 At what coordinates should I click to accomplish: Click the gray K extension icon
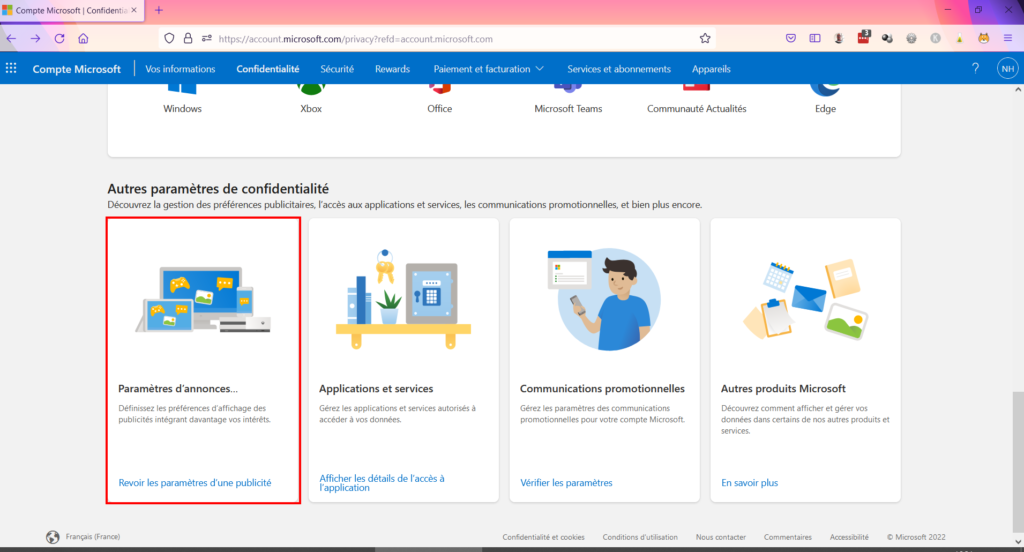[935, 39]
